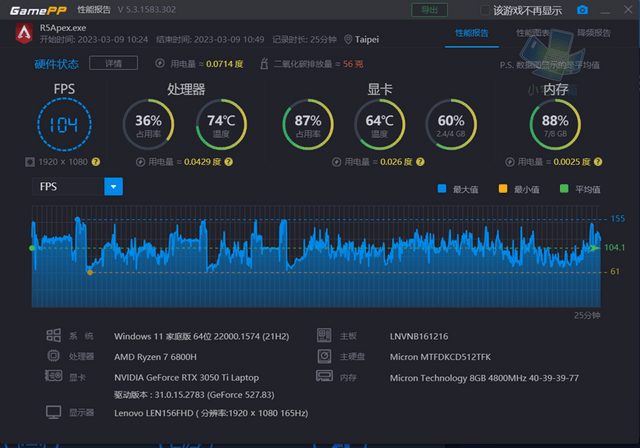Enable the 该游戏不再显示 checkbox
The width and height of the screenshot is (640, 448).
point(485,10)
